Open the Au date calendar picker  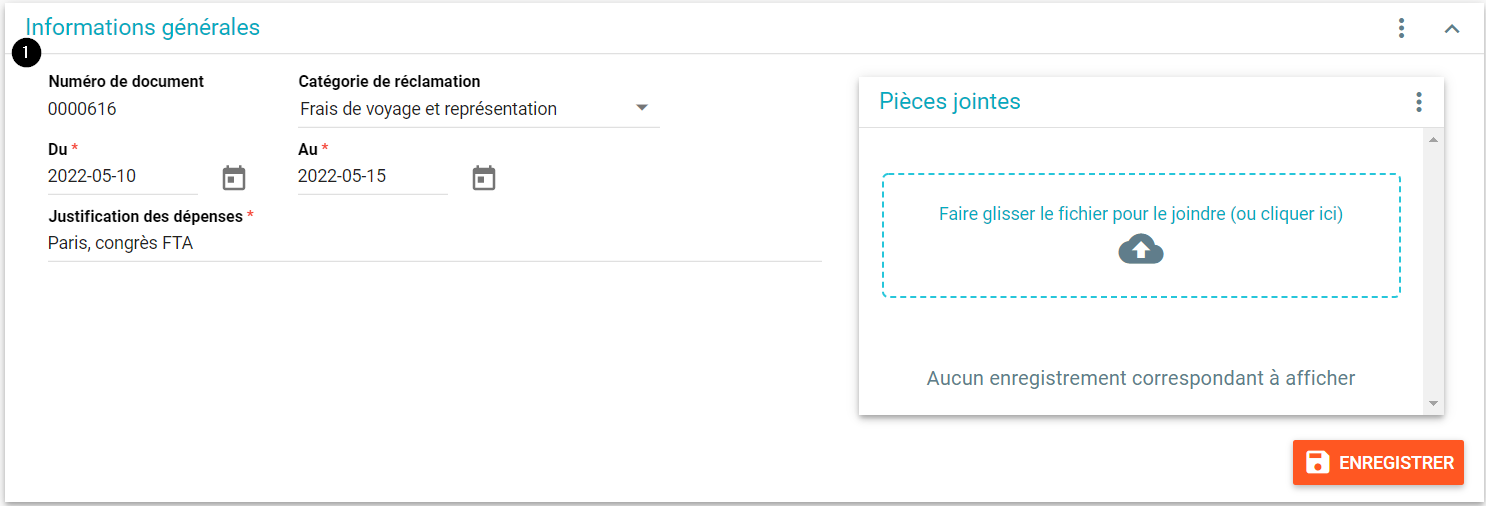click(x=484, y=178)
